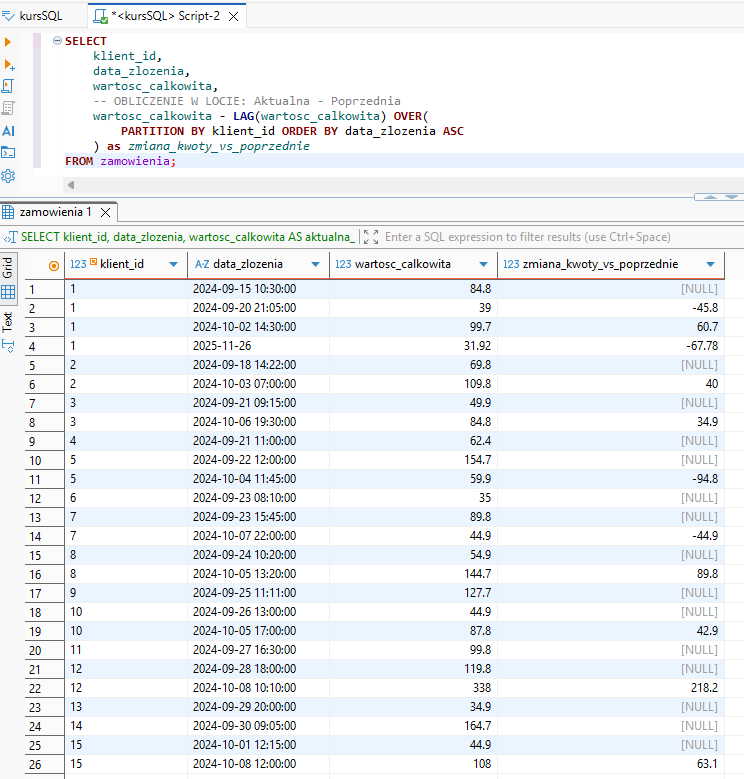The height and width of the screenshot is (779, 744).
Task: Toggle the record mode icon below Text
Action: coord(8,346)
